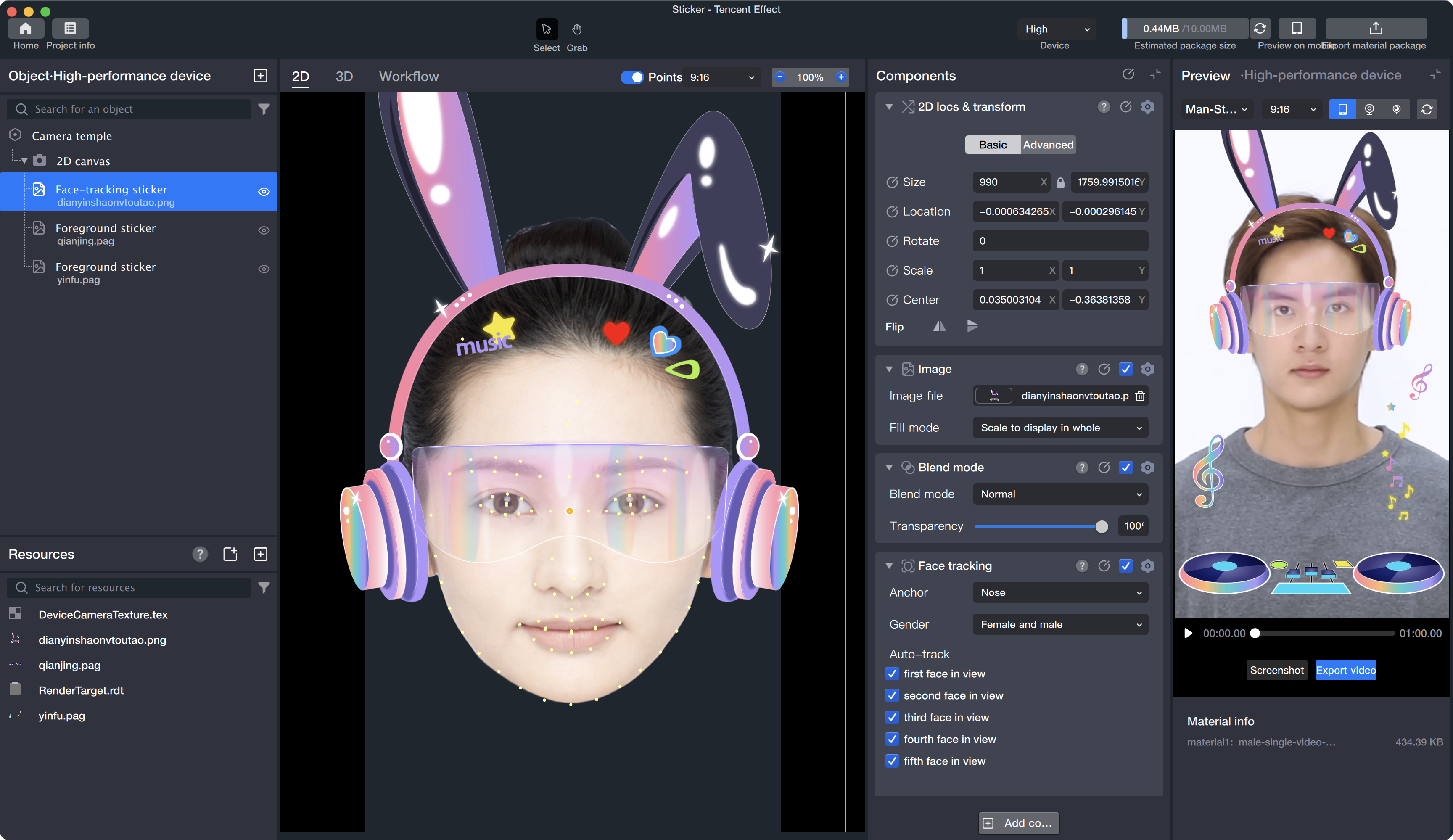Click the Screenshot button
The height and width of the screenshot is (840, 1453).
coord(1276,670)
